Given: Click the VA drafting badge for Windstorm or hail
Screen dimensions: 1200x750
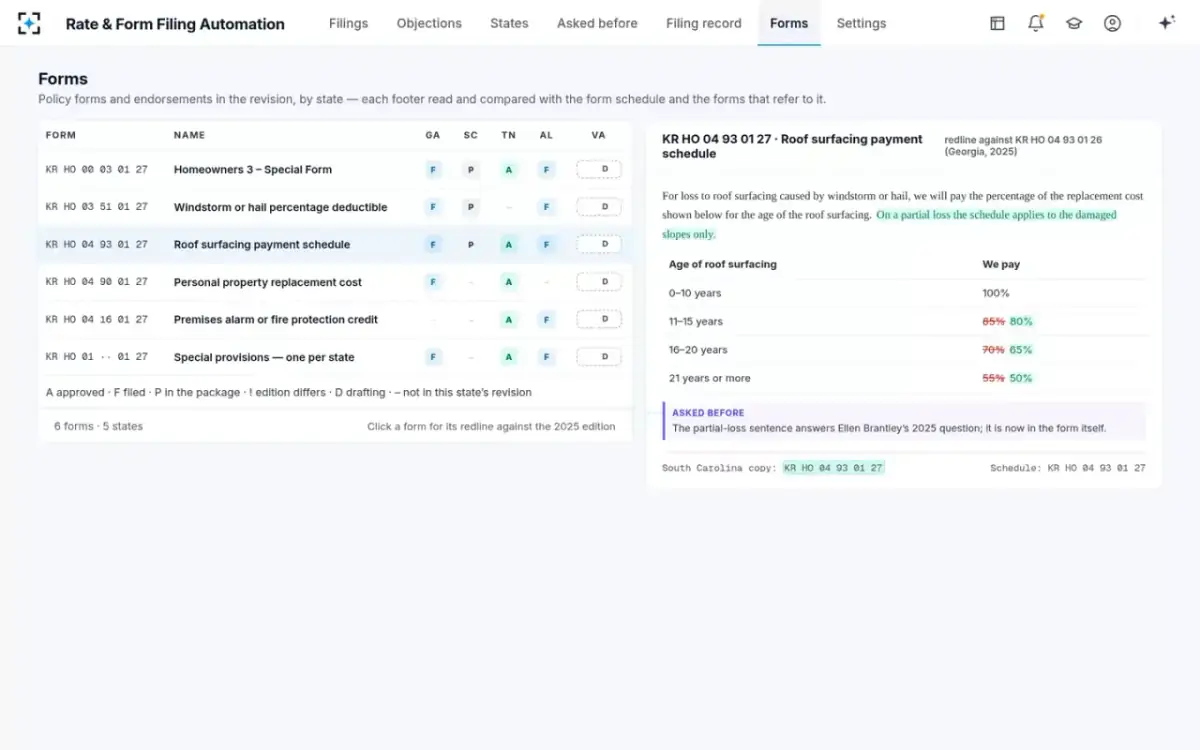Looking at the screenshot, I should tap(599, 207).
